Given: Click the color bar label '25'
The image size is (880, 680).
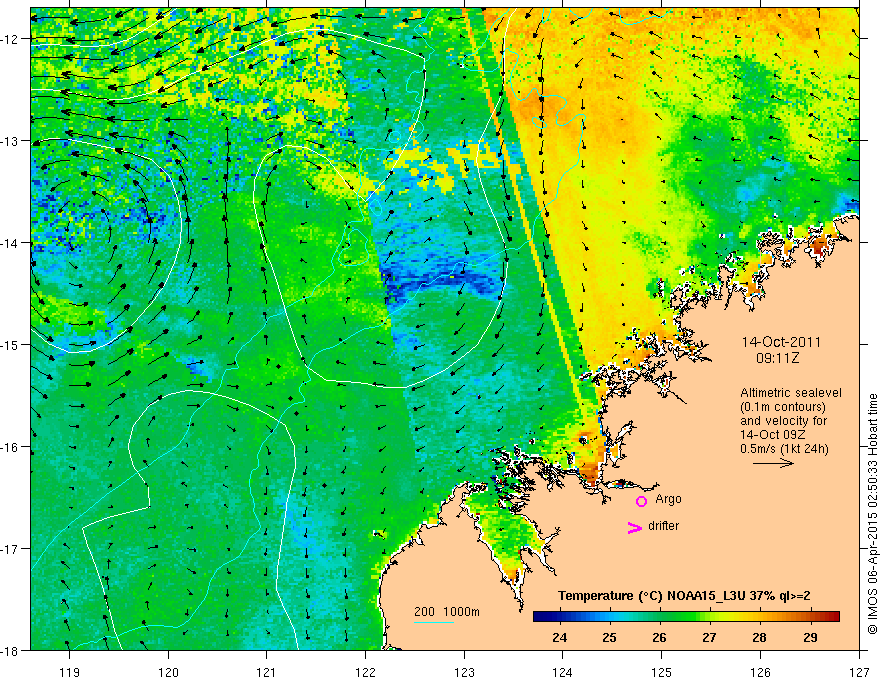Looking at the screenshot, I should [609, 637].
